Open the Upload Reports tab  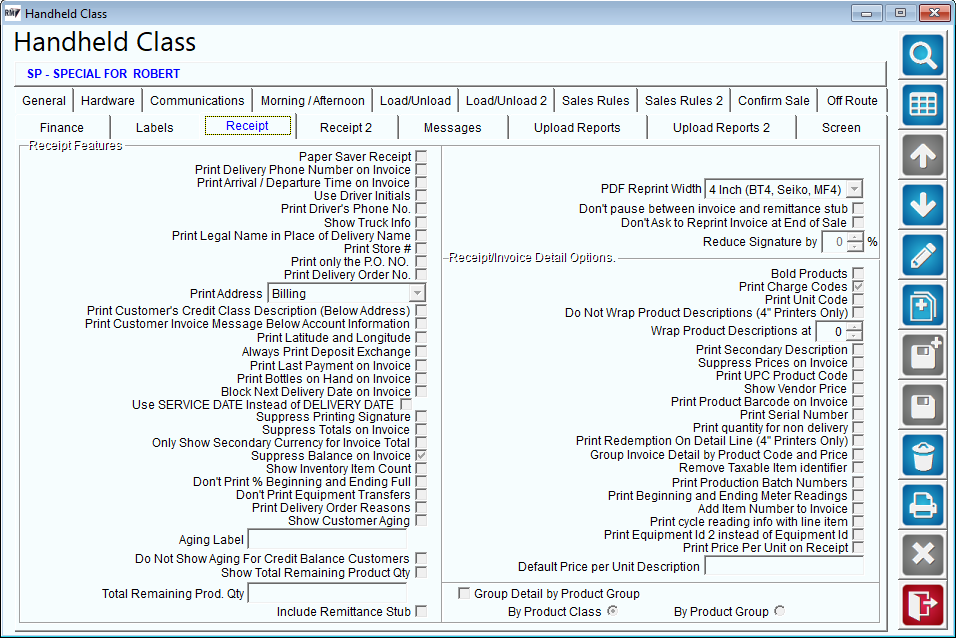(x=577, y=127)
